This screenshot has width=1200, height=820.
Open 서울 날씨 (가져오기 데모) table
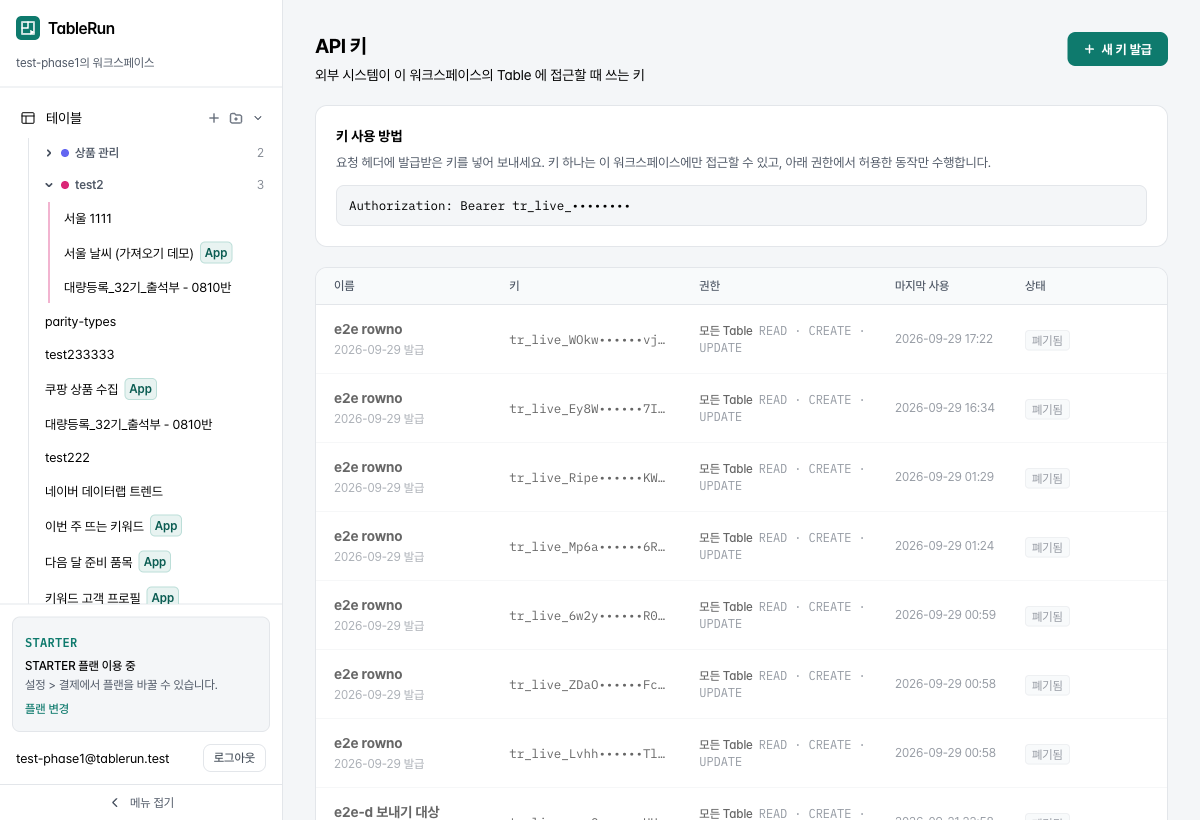pos(129,253)
